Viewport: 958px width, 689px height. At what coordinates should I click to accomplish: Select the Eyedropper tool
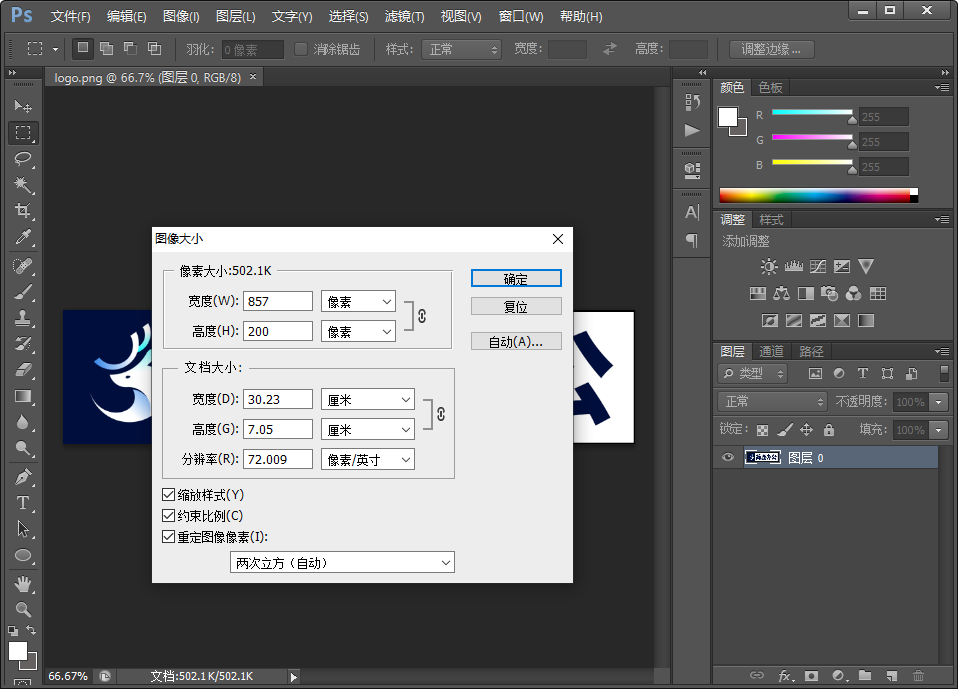click(23, 237)
